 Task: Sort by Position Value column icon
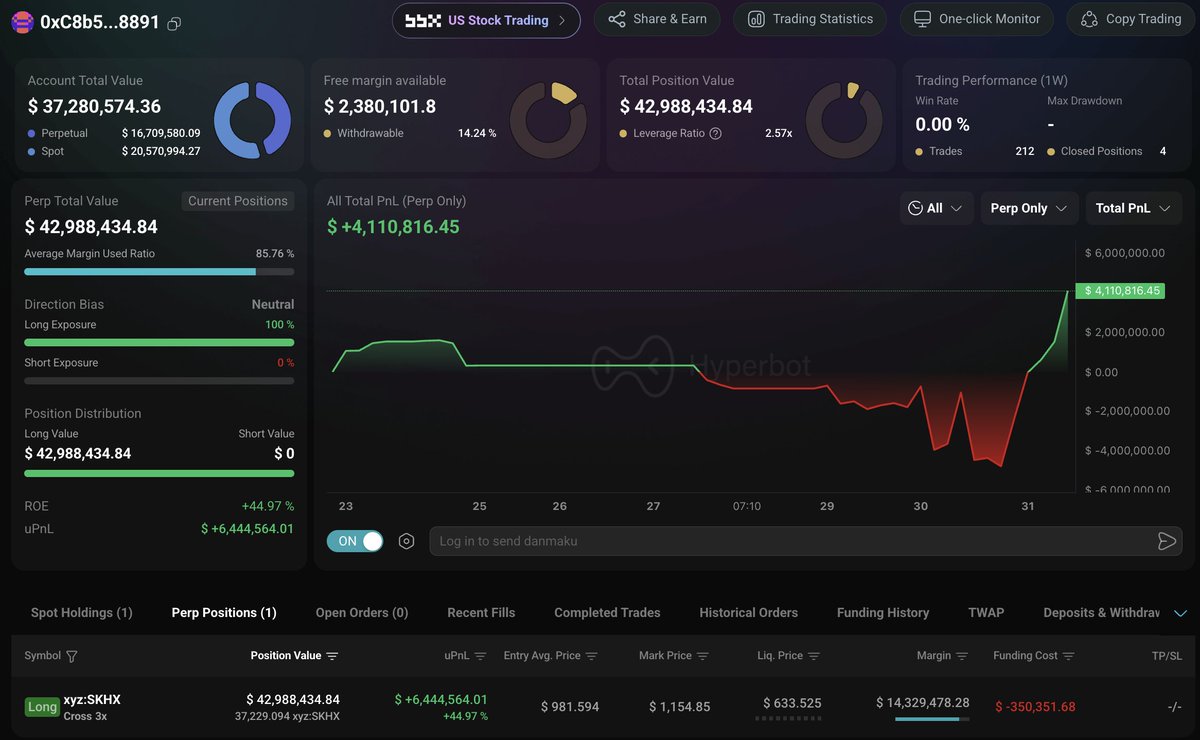click(x=332, y=656)
